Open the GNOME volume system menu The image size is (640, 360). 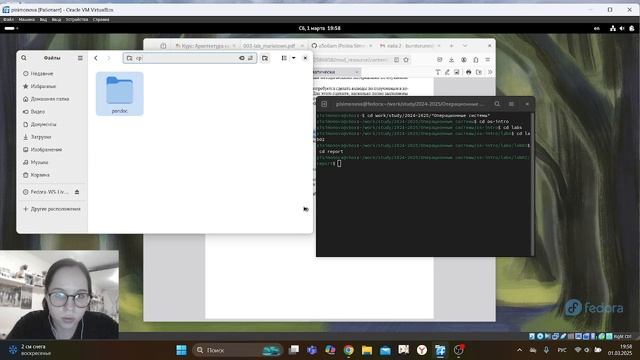pyautogui.click(x=622, y=28)
